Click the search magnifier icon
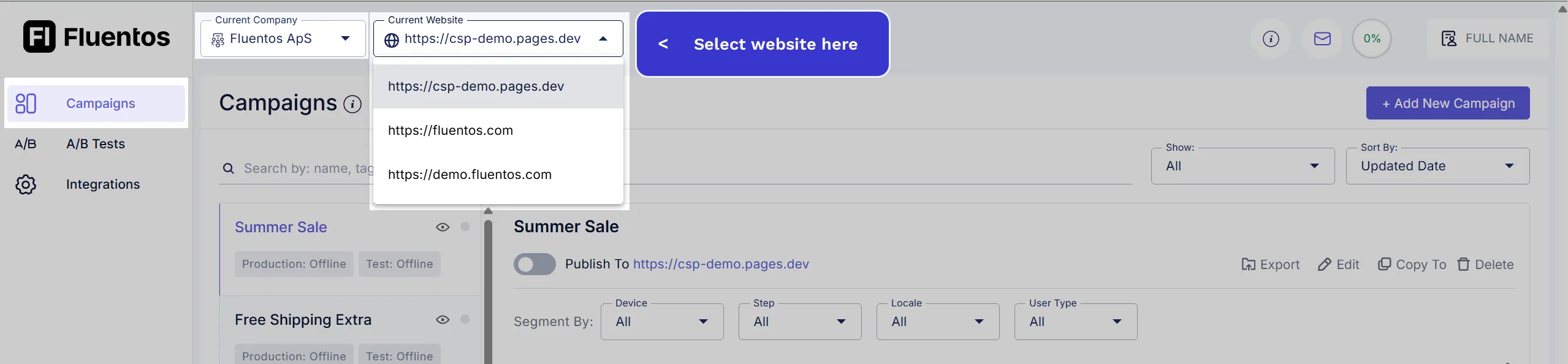Screen dimensions: 1568x364 pyautogui.click(x=229, y=169)
